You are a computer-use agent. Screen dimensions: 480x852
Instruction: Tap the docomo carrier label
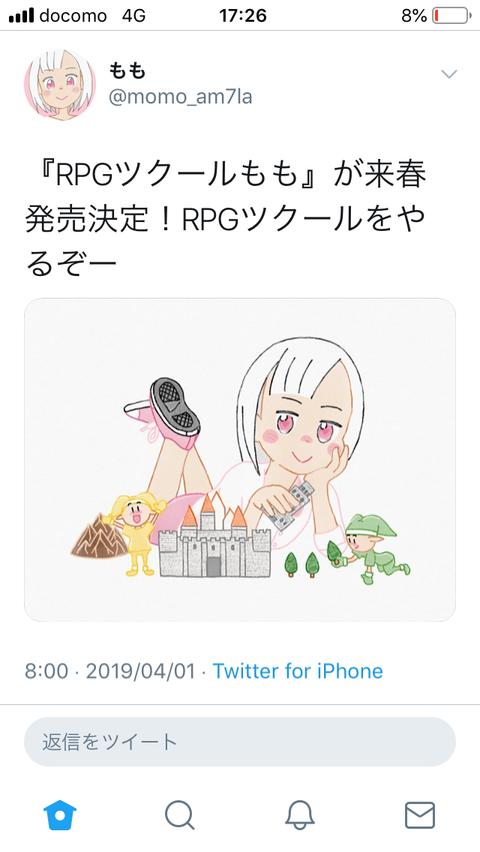pos(73,16)
